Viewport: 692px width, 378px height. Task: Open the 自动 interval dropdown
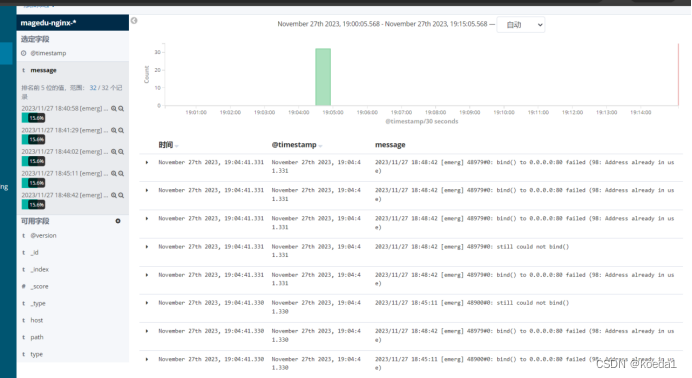coord(521,25)
